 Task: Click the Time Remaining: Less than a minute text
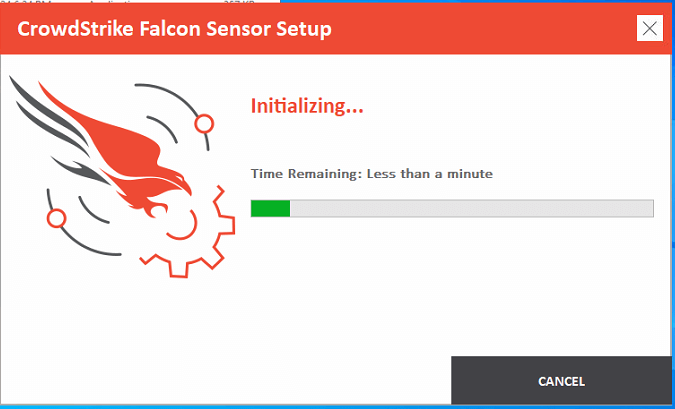coord(372,174)
